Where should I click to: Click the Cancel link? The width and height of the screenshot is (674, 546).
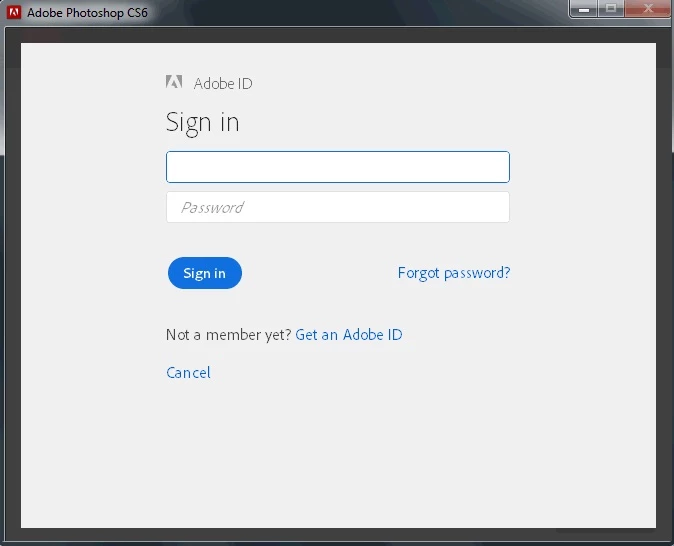click(x=188, y=373)
